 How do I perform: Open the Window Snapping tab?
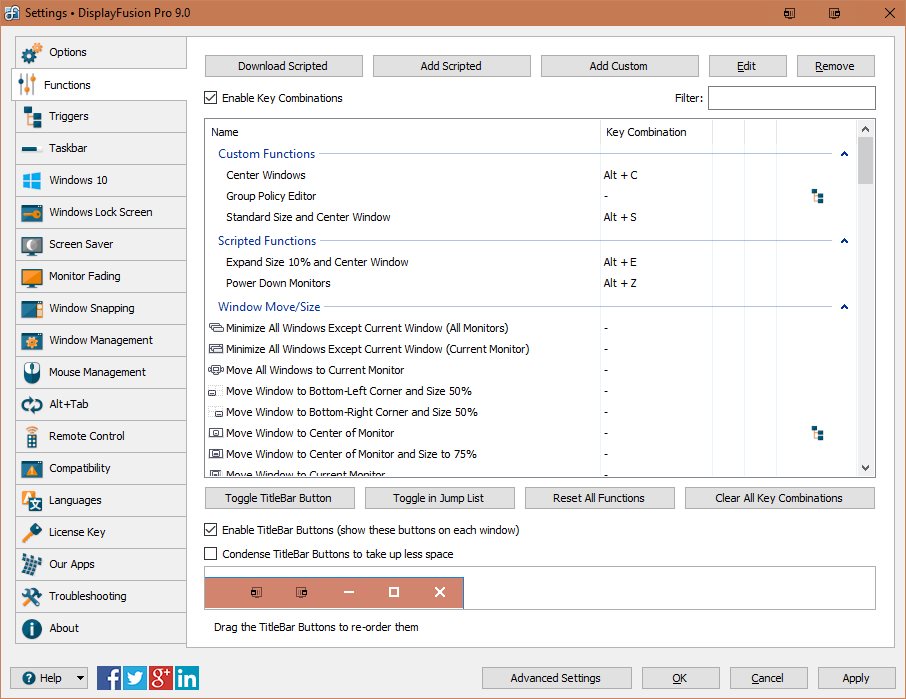click(x=91, y=308)
